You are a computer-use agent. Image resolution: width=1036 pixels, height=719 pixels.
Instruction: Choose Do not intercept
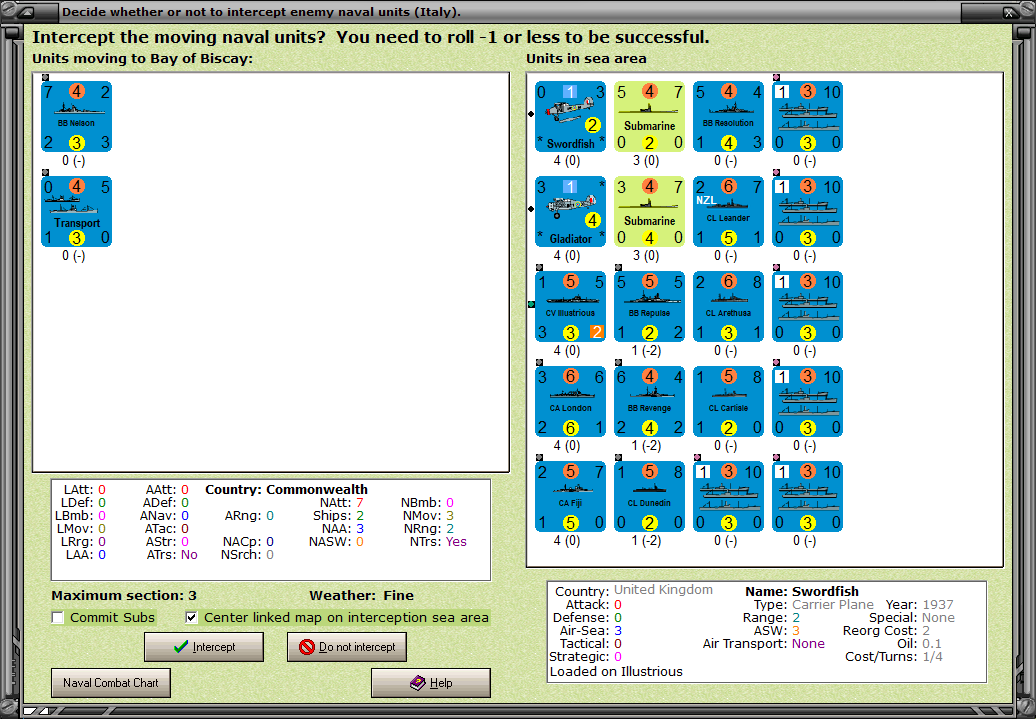pyautogui.click(x=347, y=647)
